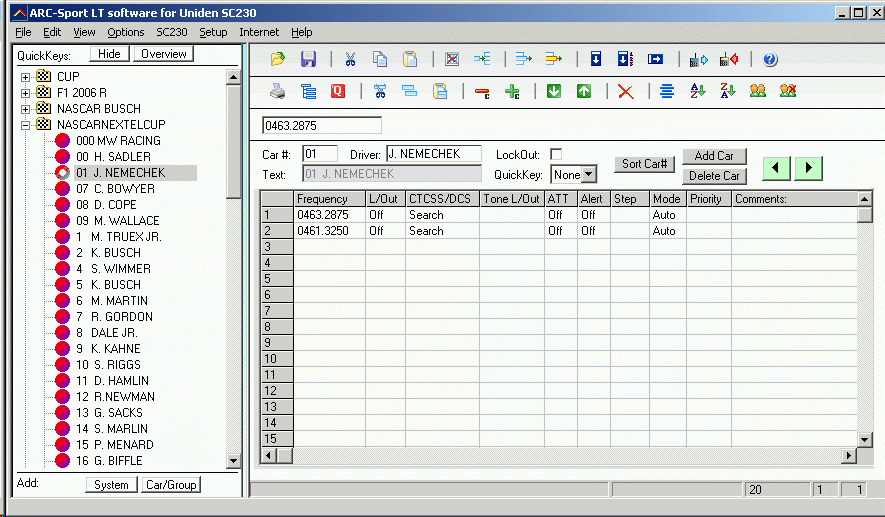Click frequency grid scroll-down arrow

pos(864,439)
